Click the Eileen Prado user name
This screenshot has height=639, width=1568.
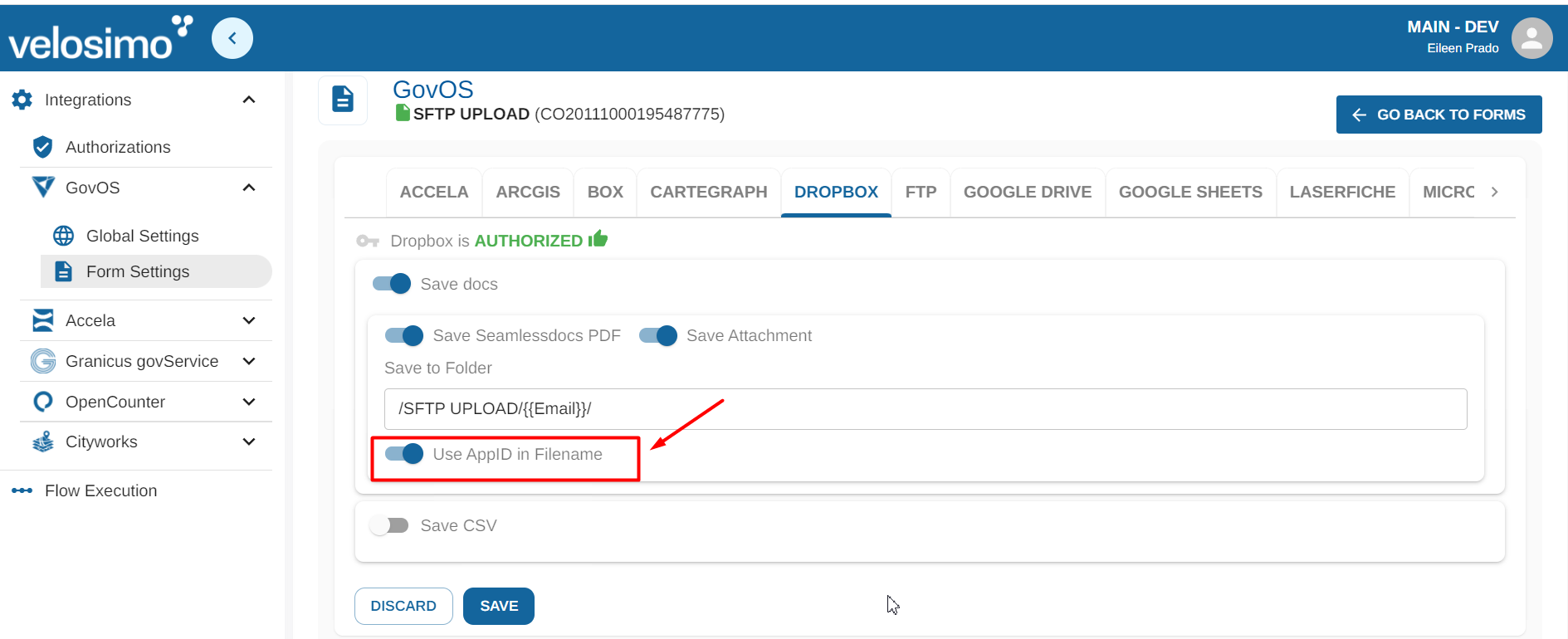pos(1463,48)
